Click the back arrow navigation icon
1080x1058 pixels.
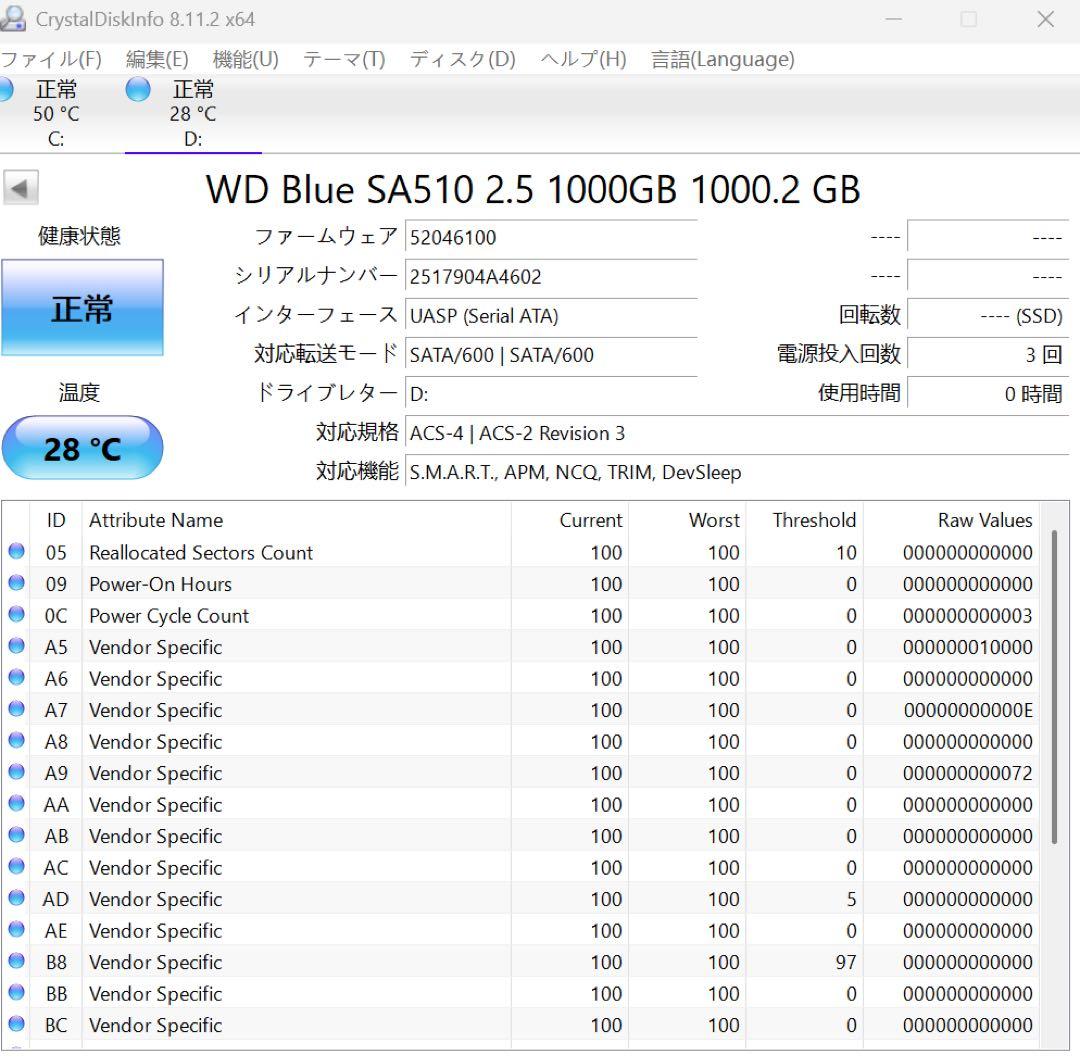pos(21,187)
